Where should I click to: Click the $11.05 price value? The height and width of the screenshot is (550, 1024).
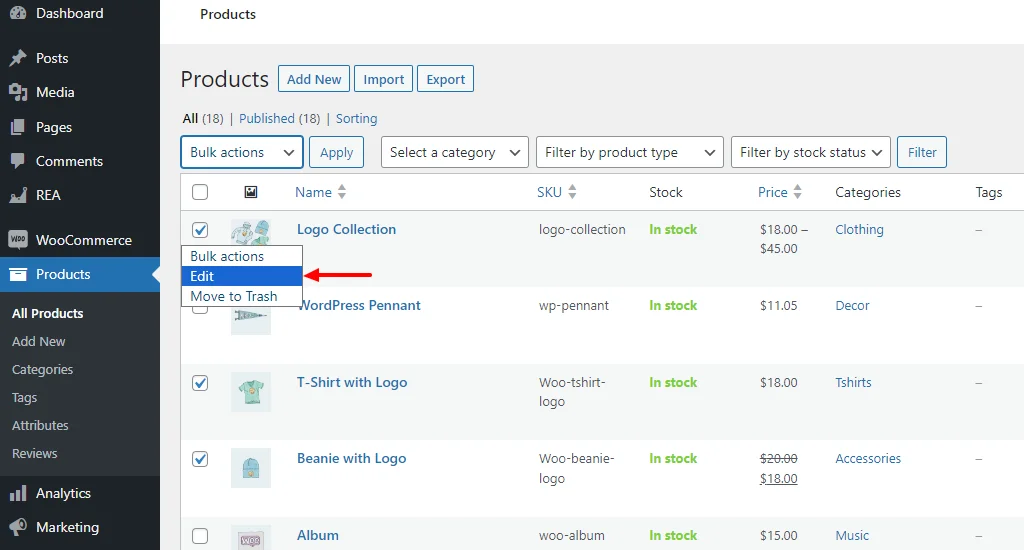pyautogui.click(x=778, y=305)
